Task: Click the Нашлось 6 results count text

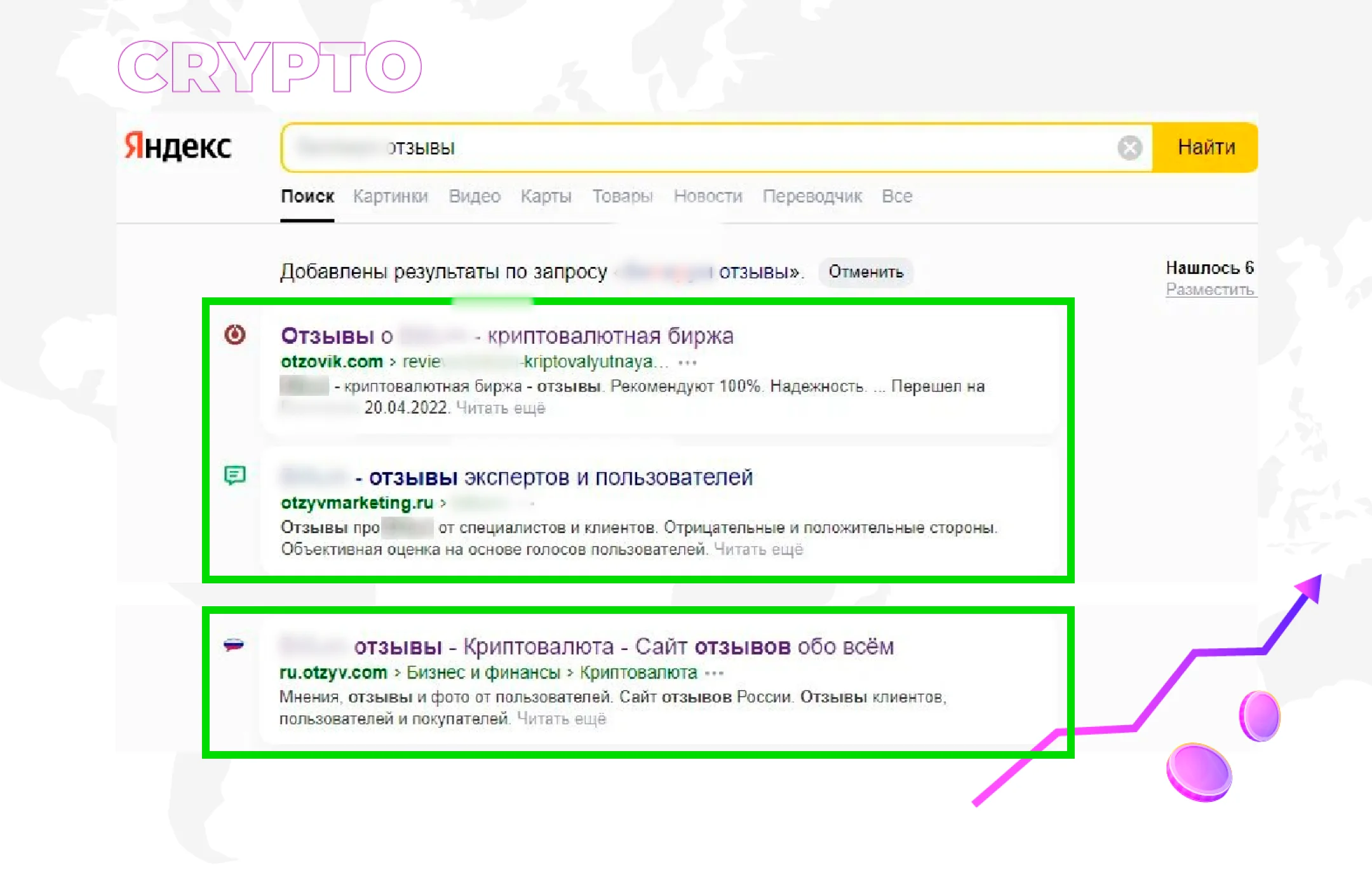Action: point(1210,268)
